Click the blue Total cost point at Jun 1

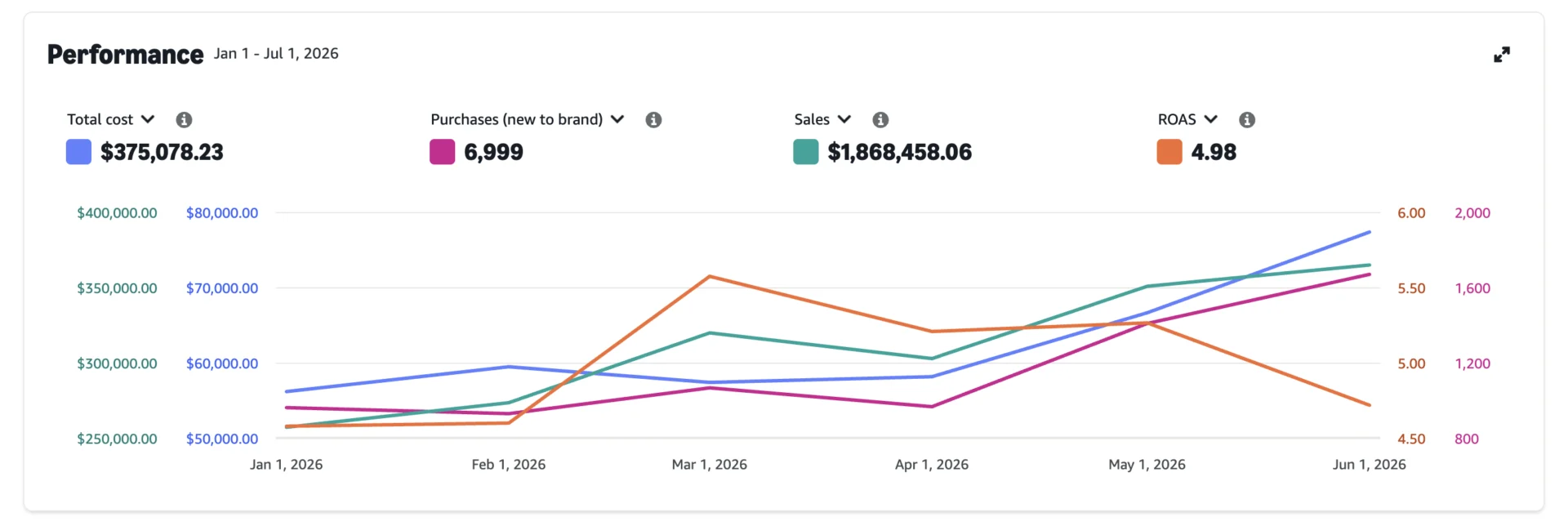[x=1370, y=232]
